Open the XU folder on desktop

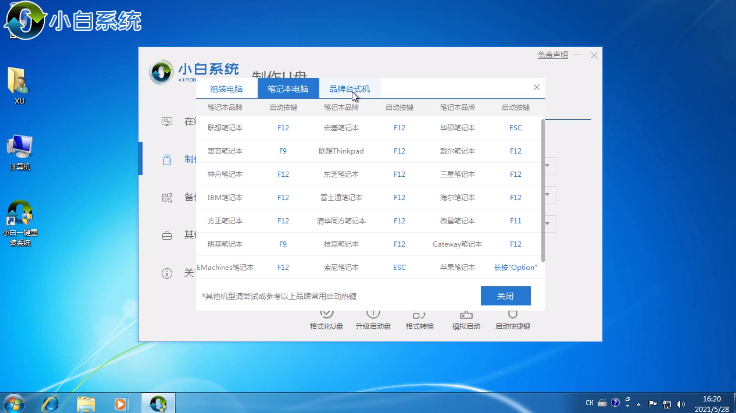pos(19,85)
